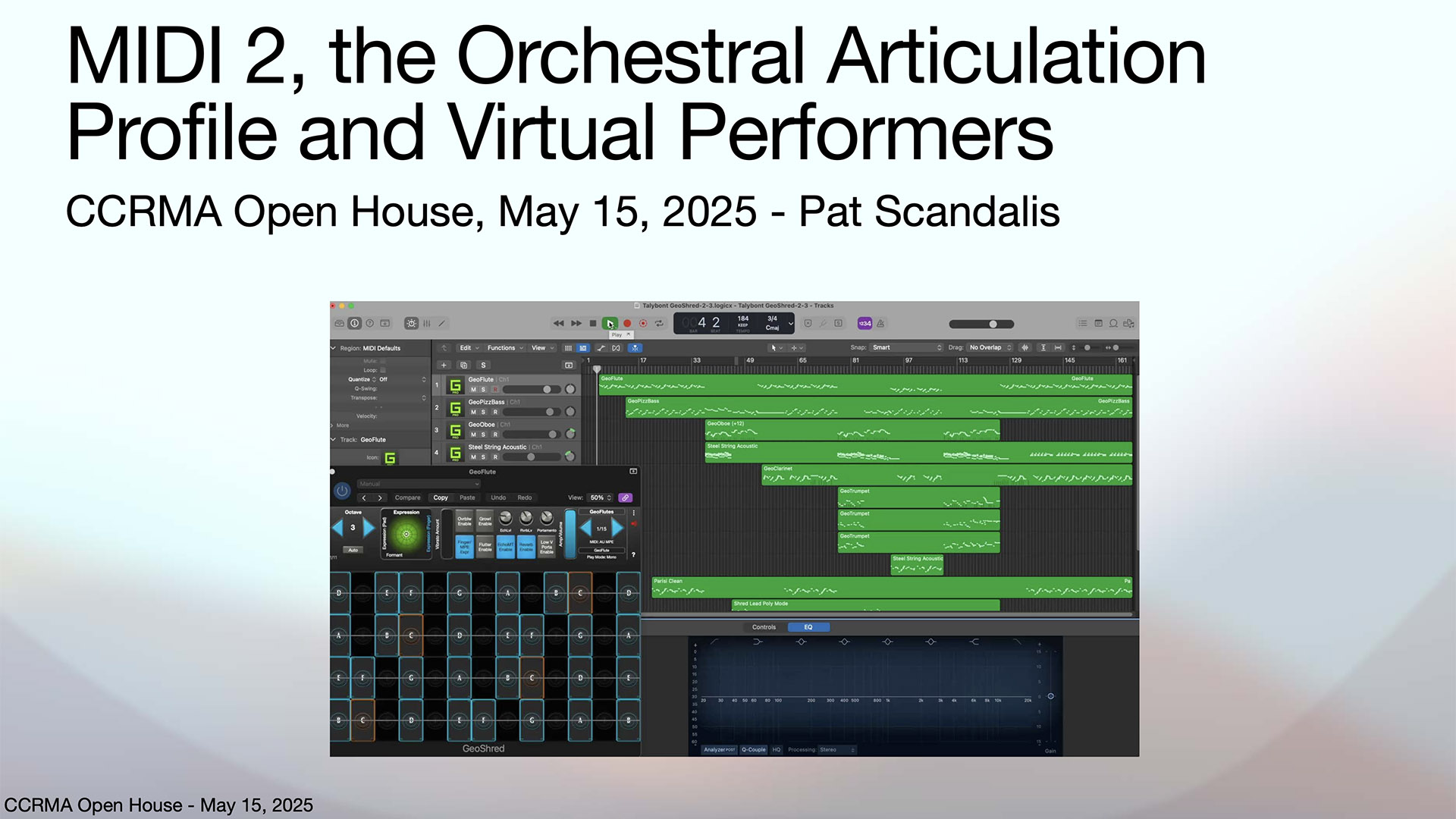Adjust the master volume slider in control bar

click(982, 324)
